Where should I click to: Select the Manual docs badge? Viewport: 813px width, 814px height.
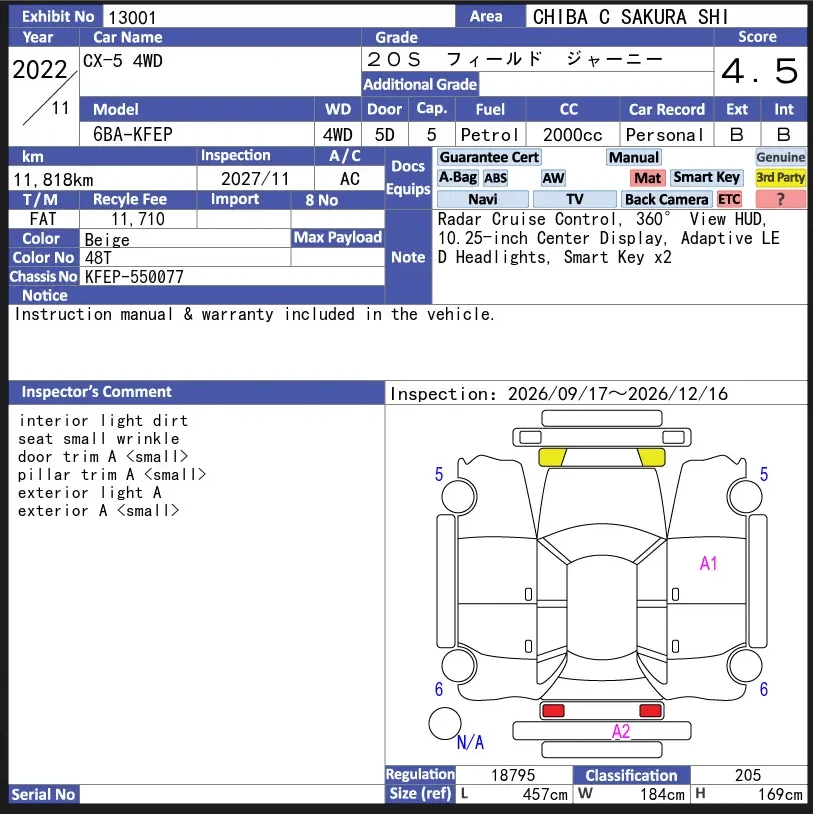click(x=633, y=157)
